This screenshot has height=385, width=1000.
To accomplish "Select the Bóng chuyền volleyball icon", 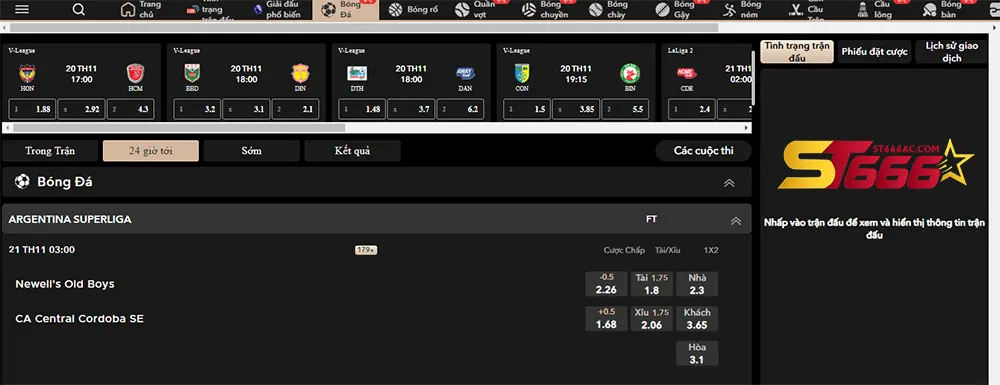I will tap(529, 10).
